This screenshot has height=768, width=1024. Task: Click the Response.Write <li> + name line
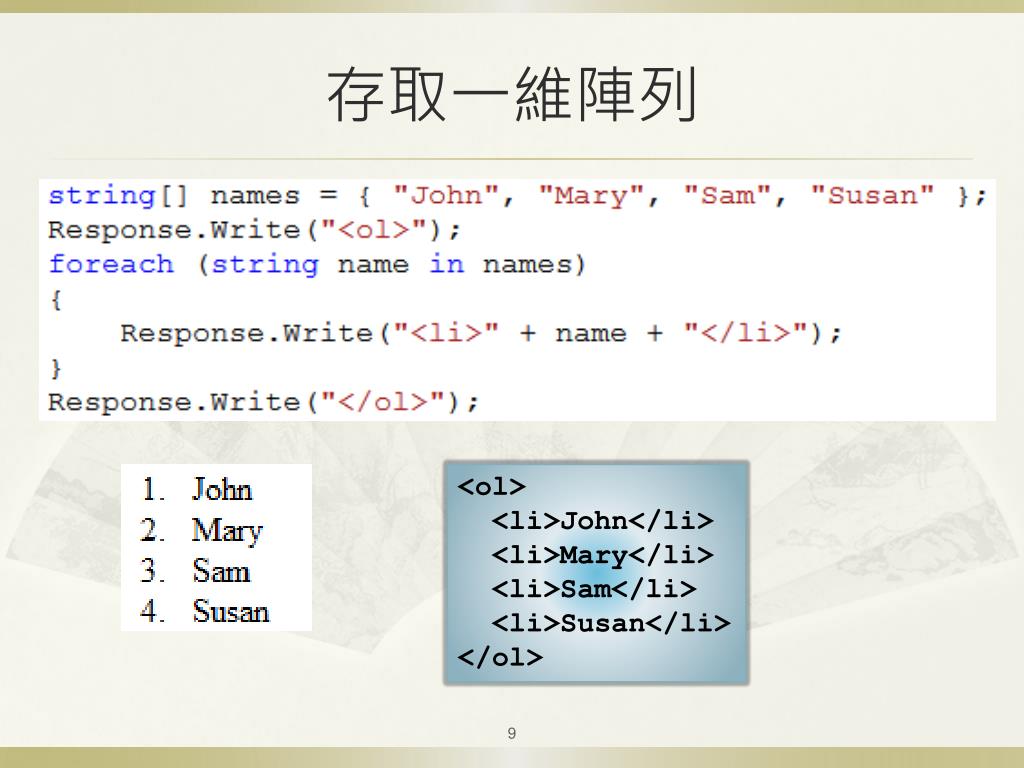(x=481, y=333)
